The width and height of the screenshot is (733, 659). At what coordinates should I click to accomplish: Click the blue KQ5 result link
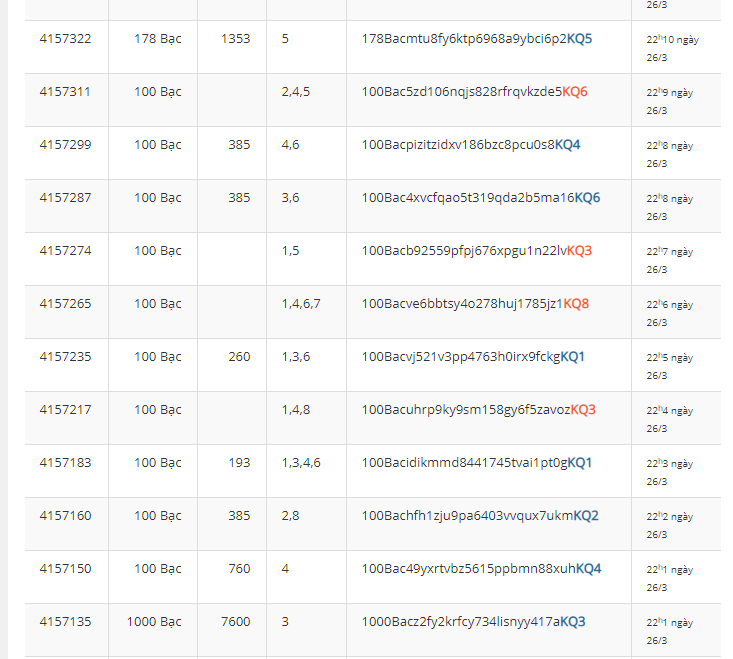pos(580,39)
